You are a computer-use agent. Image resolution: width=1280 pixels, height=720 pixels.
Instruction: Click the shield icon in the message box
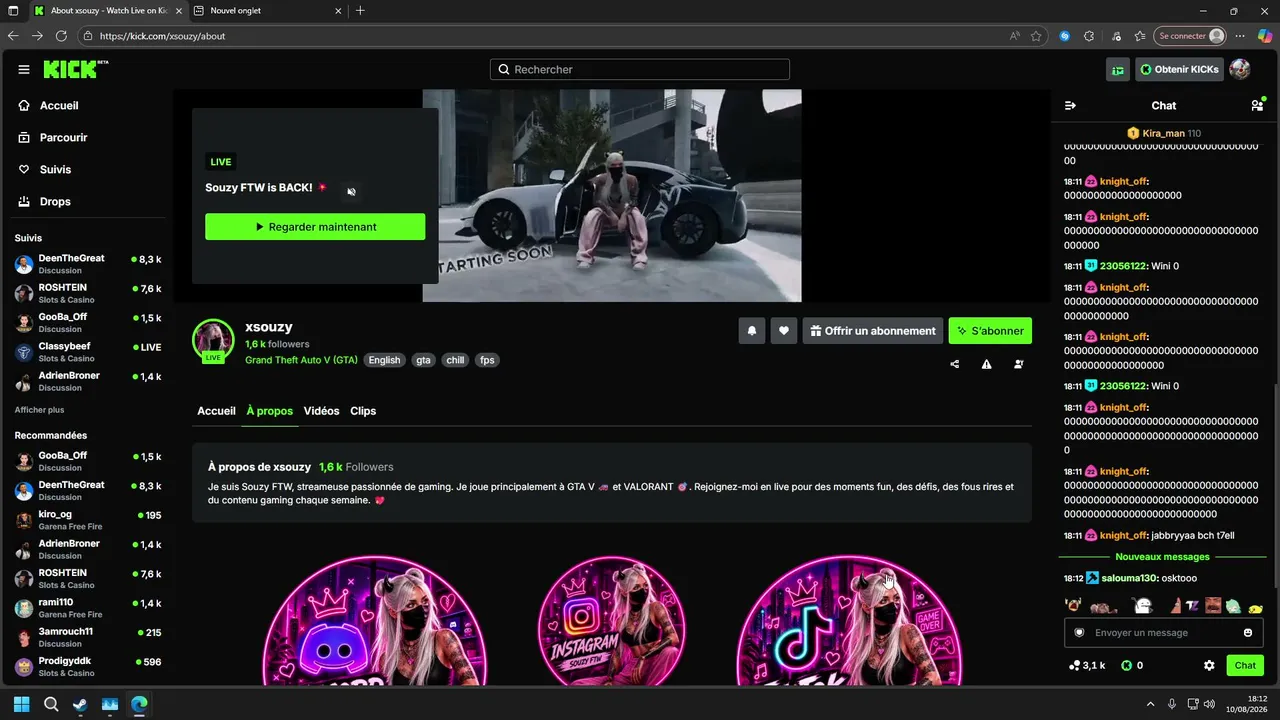pos(1079,633)
